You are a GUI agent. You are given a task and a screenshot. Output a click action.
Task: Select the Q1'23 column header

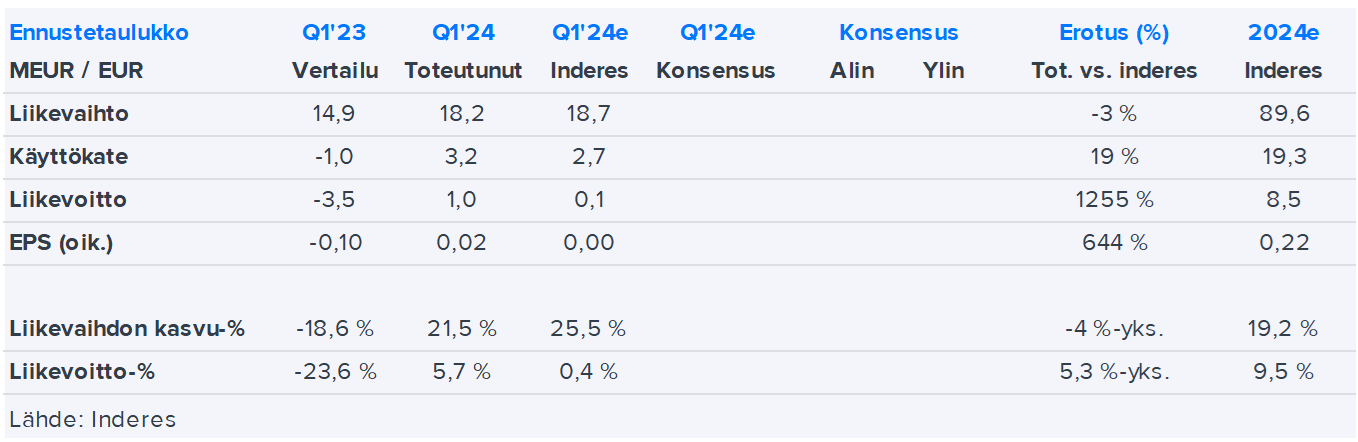click(x=334, y=33)
